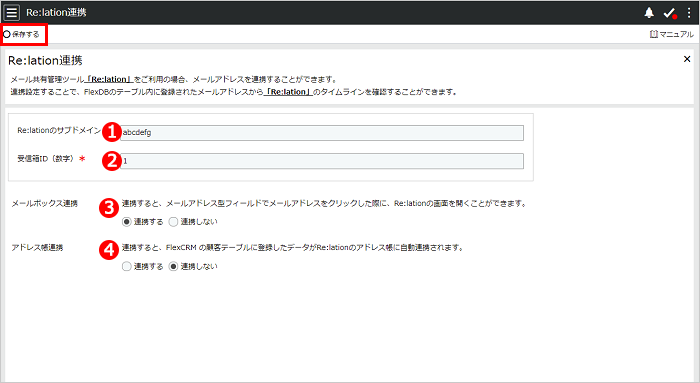Select 連携しない for アドレス帳連携
700x383 pixels.
pos(193,266)
